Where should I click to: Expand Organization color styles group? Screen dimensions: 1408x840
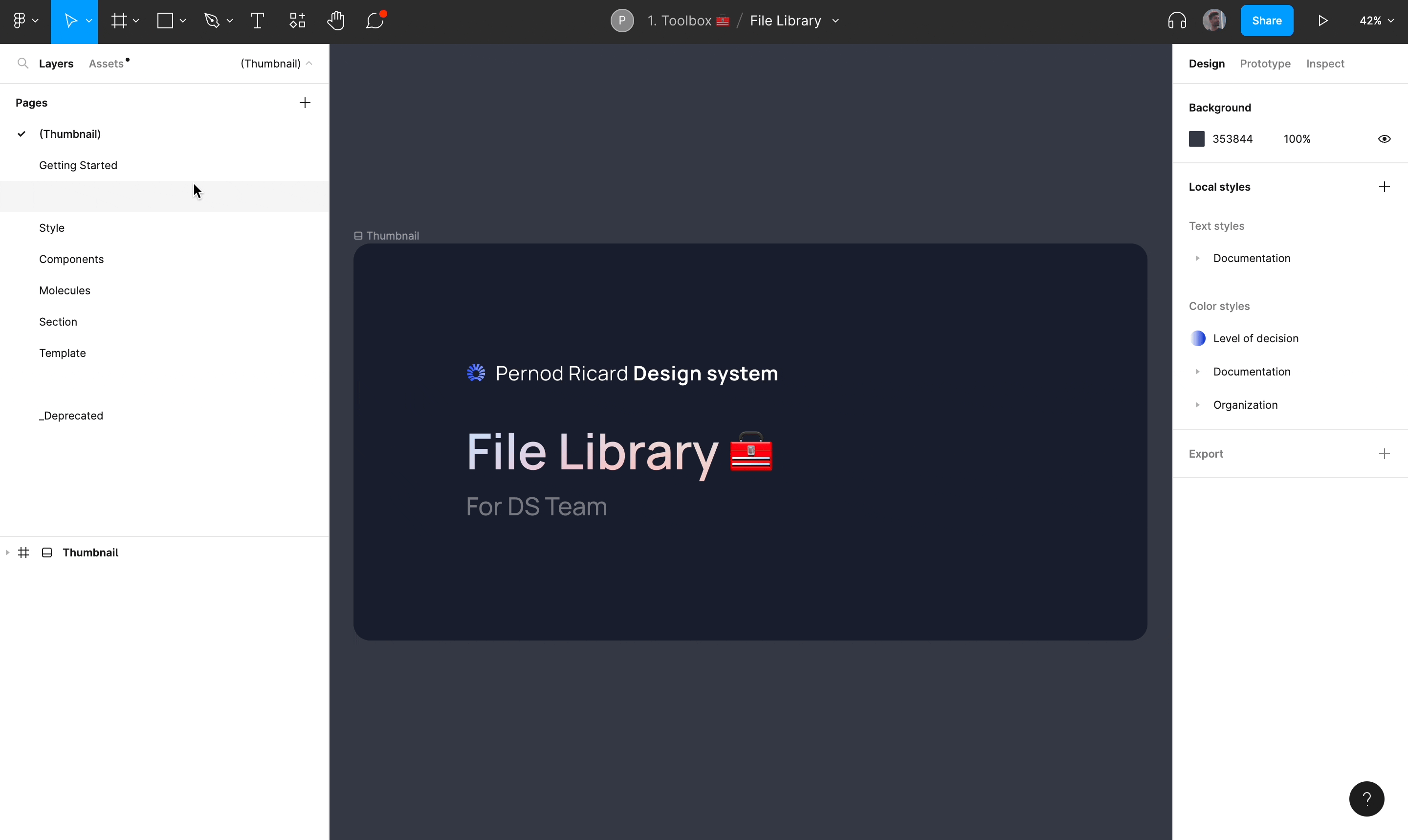1197,405
